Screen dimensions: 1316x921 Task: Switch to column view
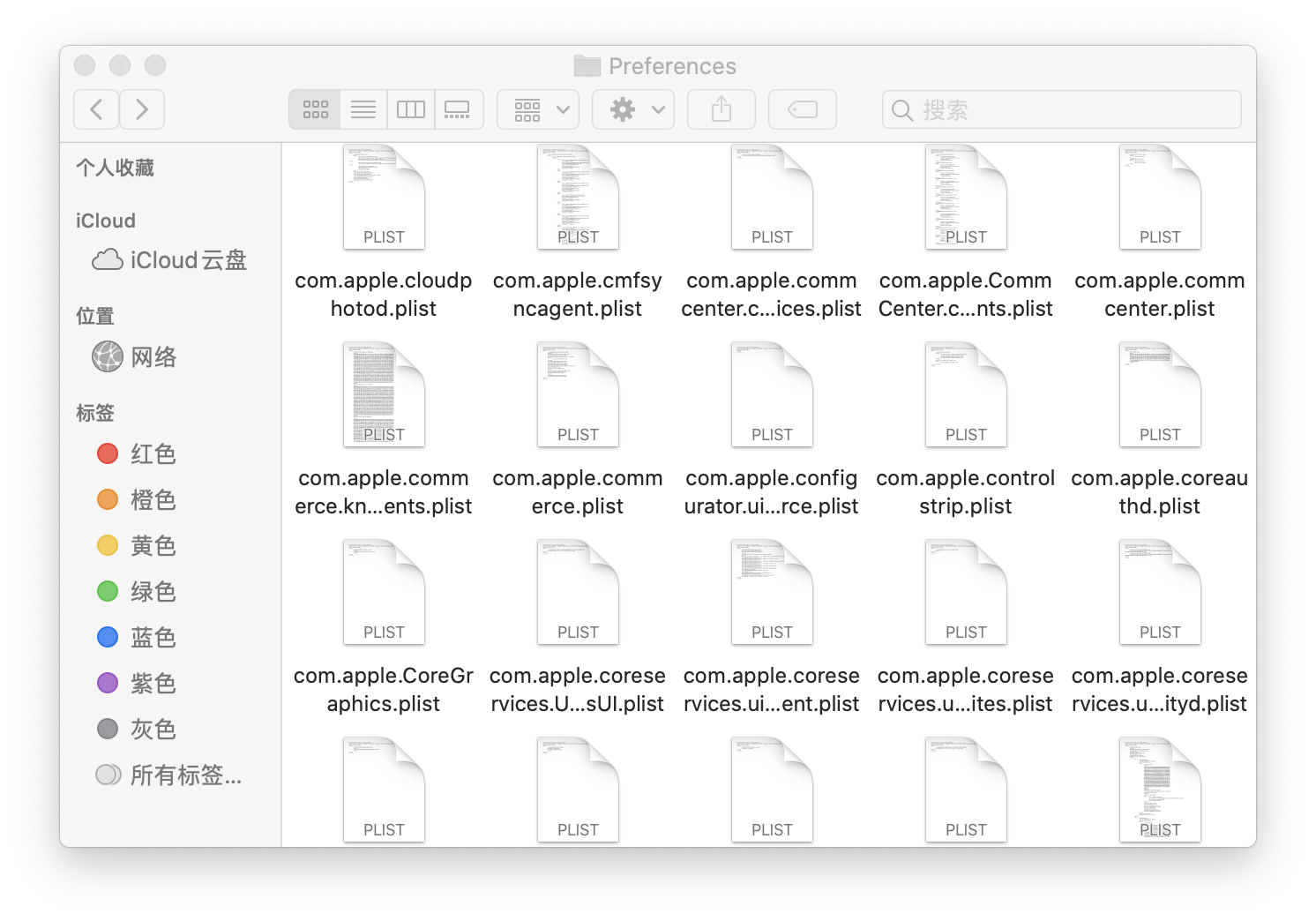point(411,109)
